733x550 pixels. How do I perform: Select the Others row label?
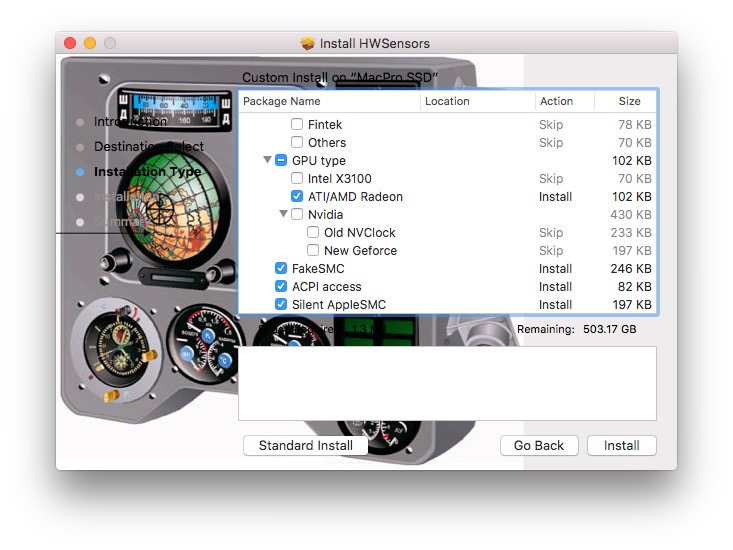point(327,143)
